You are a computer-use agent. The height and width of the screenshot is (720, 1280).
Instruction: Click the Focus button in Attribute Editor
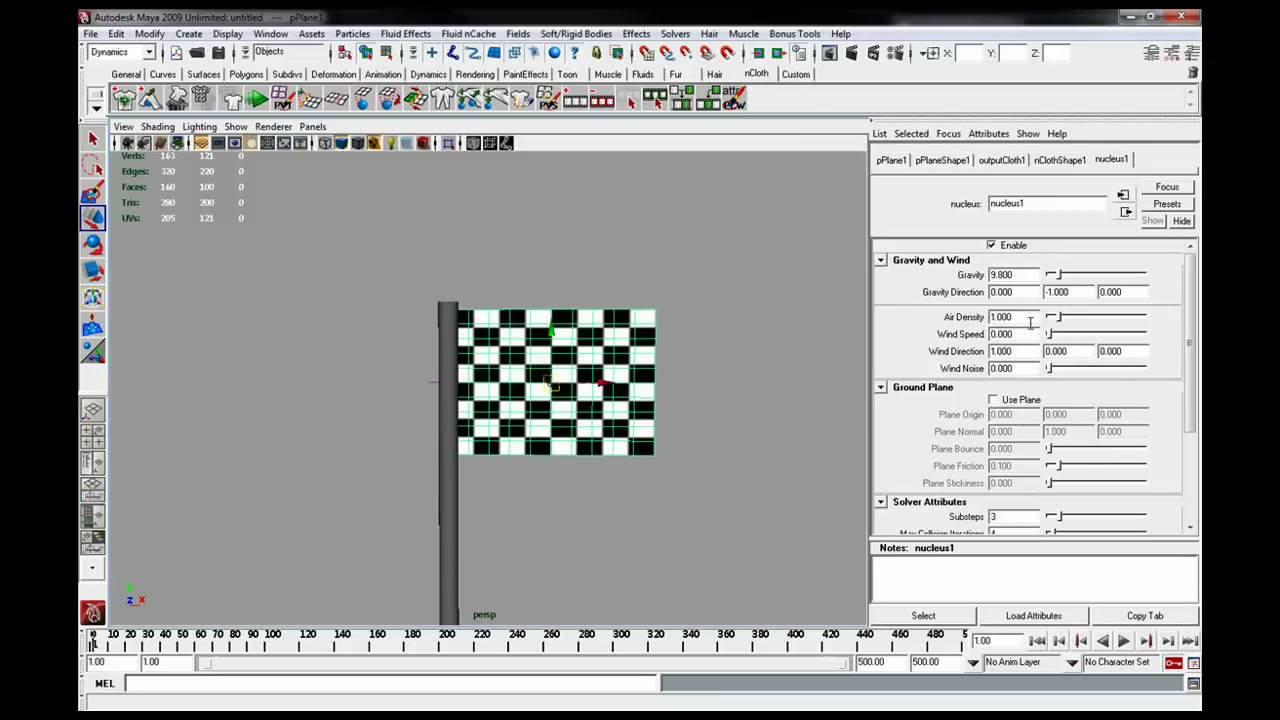coord(1167,187)
